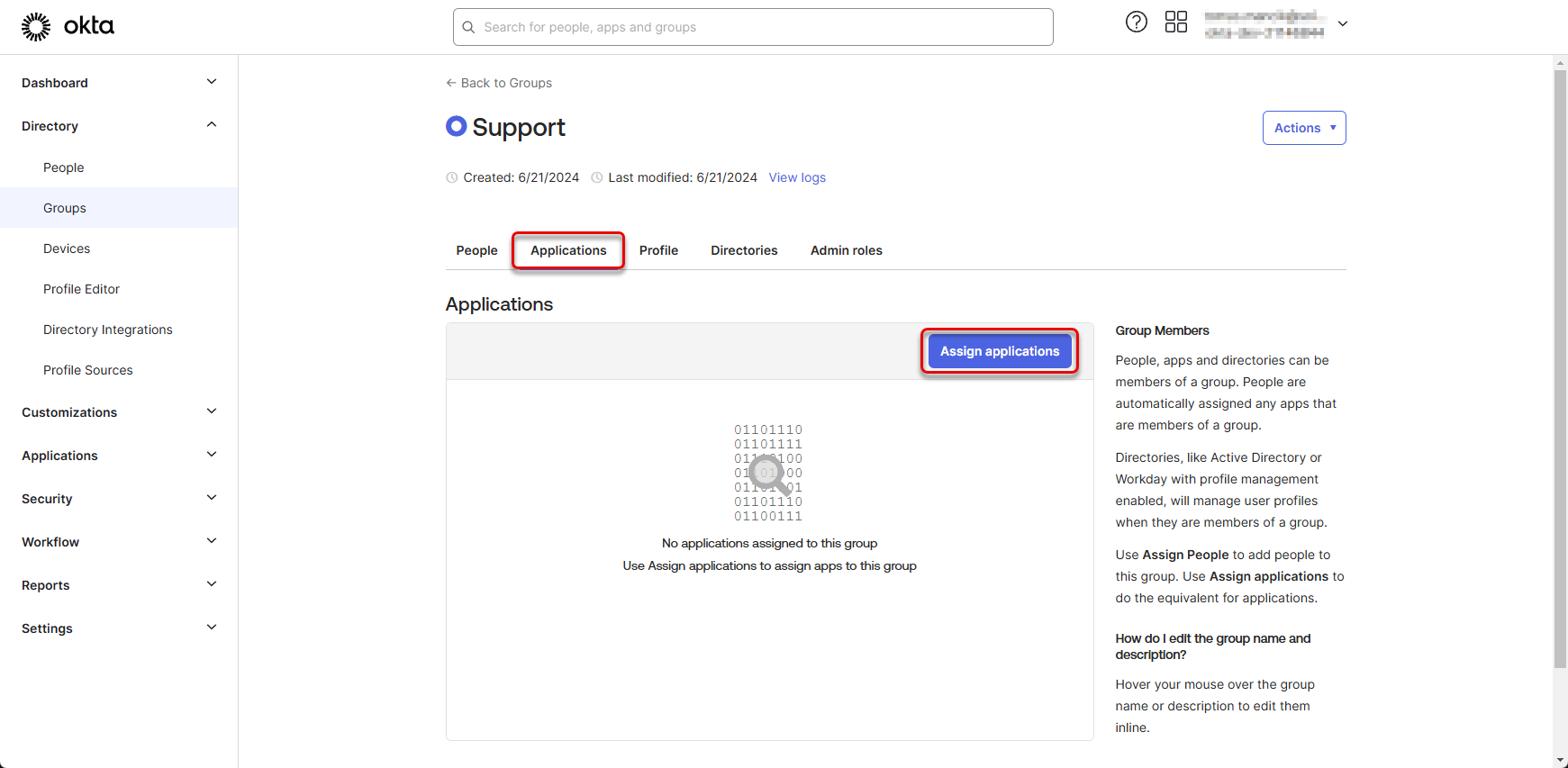Open the View logs link
1568x768 pixels.
pyautogui.click(x=796, y=177)
